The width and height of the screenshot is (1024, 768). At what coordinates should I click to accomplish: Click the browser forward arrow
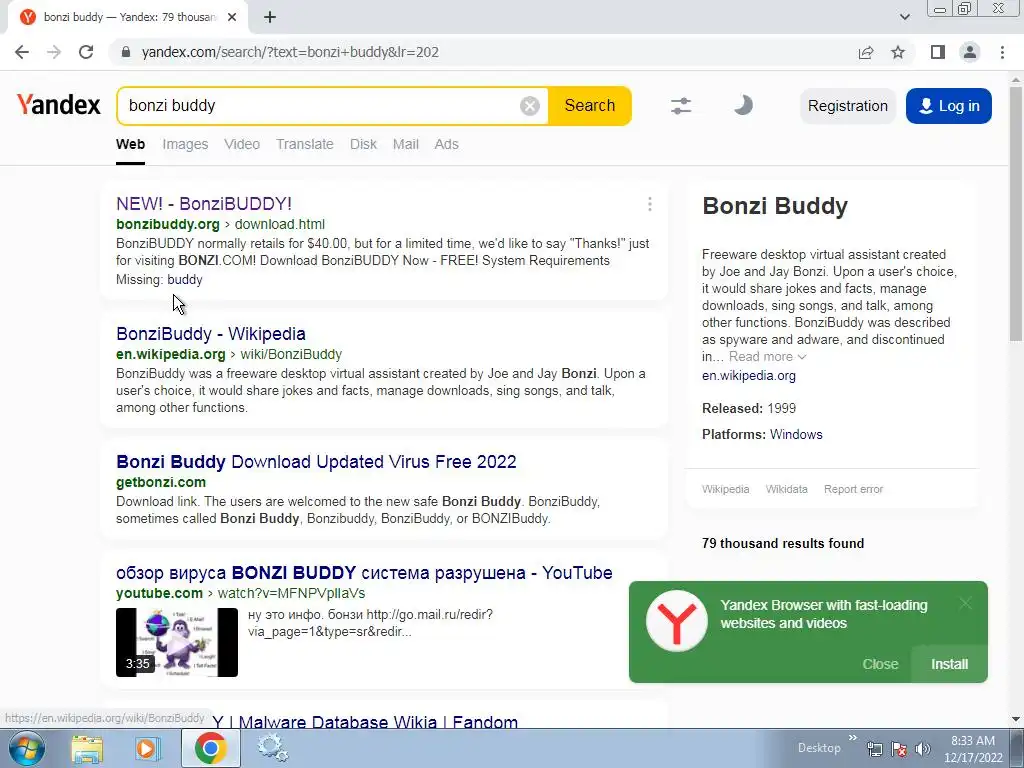pos(54,52)
